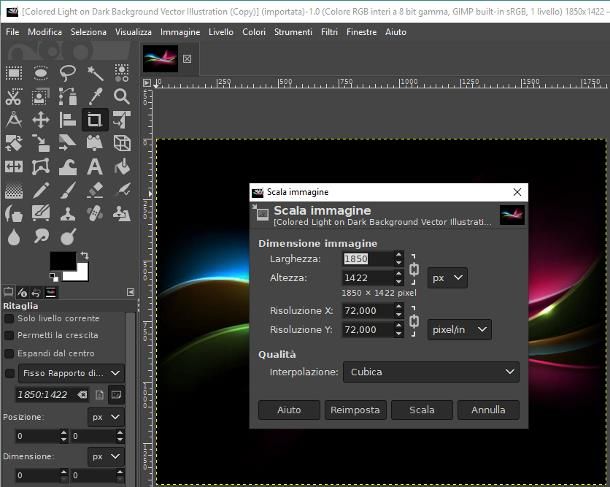
Task: Open the Immagine menu
Action: (x=180, y=32)
